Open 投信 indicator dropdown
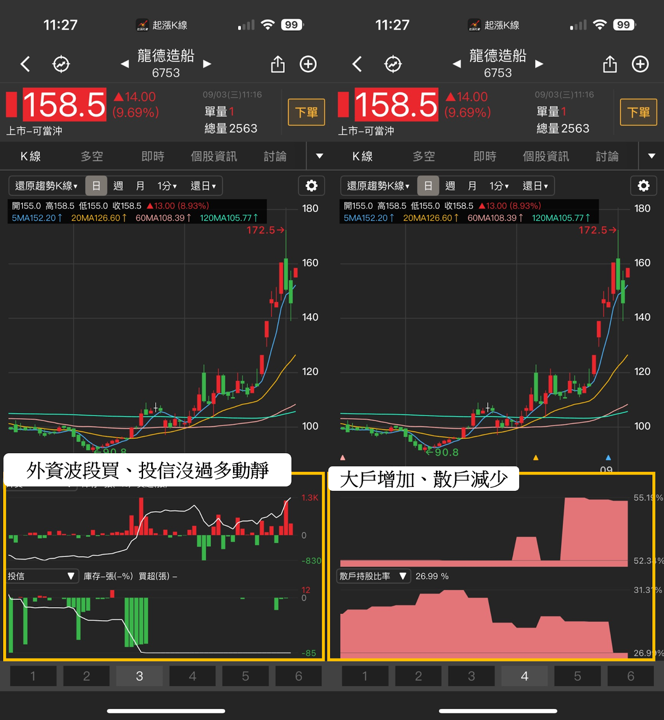 (x=41, y=576)
